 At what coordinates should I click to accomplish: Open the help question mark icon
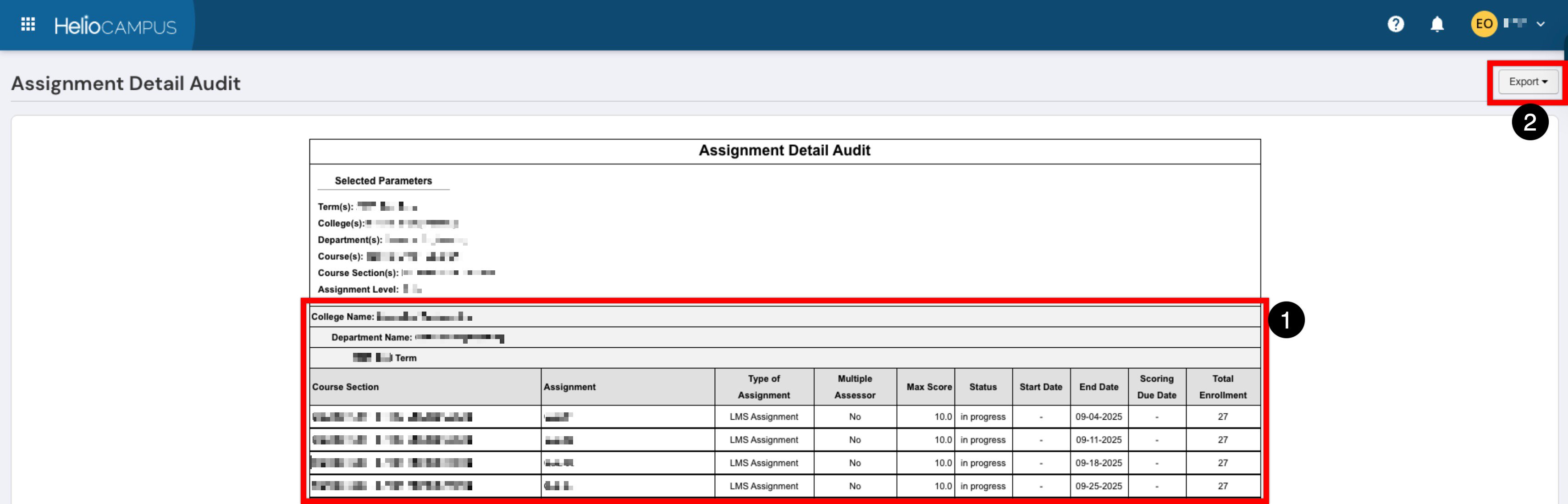1395,24
